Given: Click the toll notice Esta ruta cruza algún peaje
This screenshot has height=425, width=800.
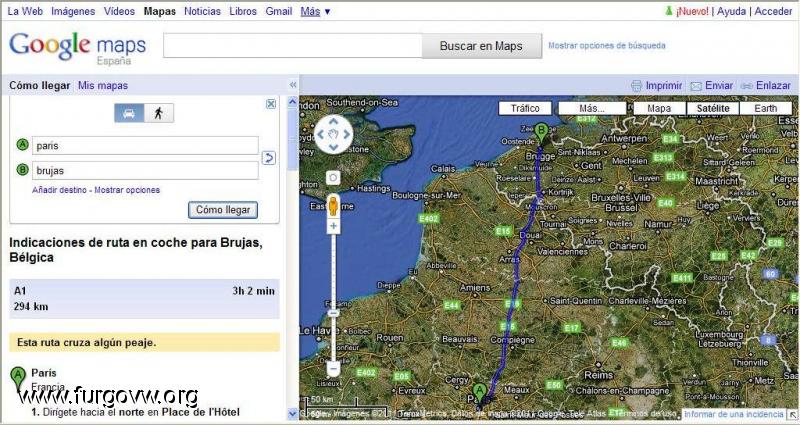Looking at the screenshot, I should pos(144,342).
